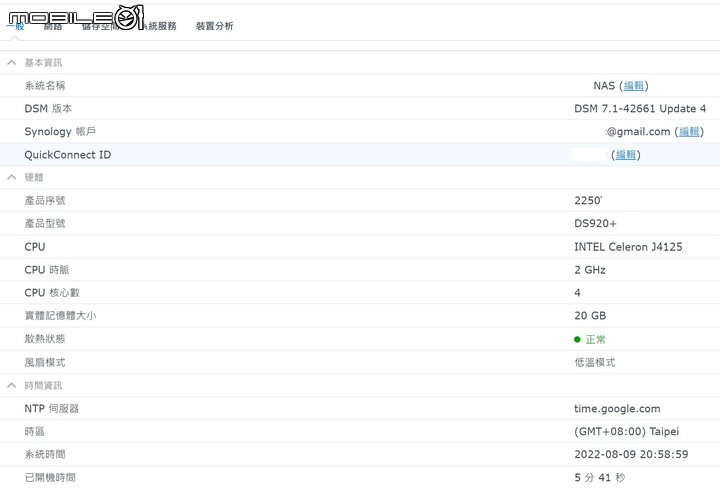Click the Synology 帳戶 label
Image resolution: width=720 pixels, height=488 pixels.
(60, 132)
